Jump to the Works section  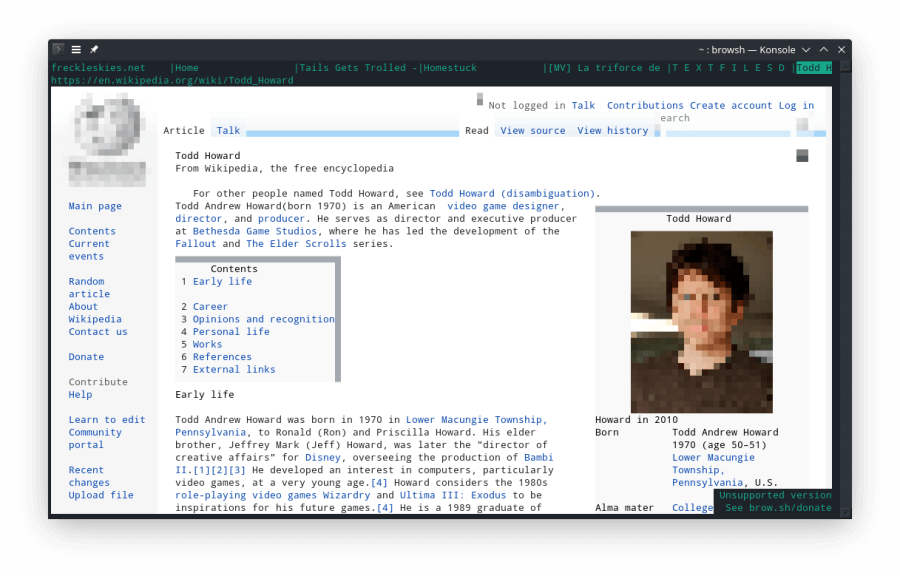207,344
